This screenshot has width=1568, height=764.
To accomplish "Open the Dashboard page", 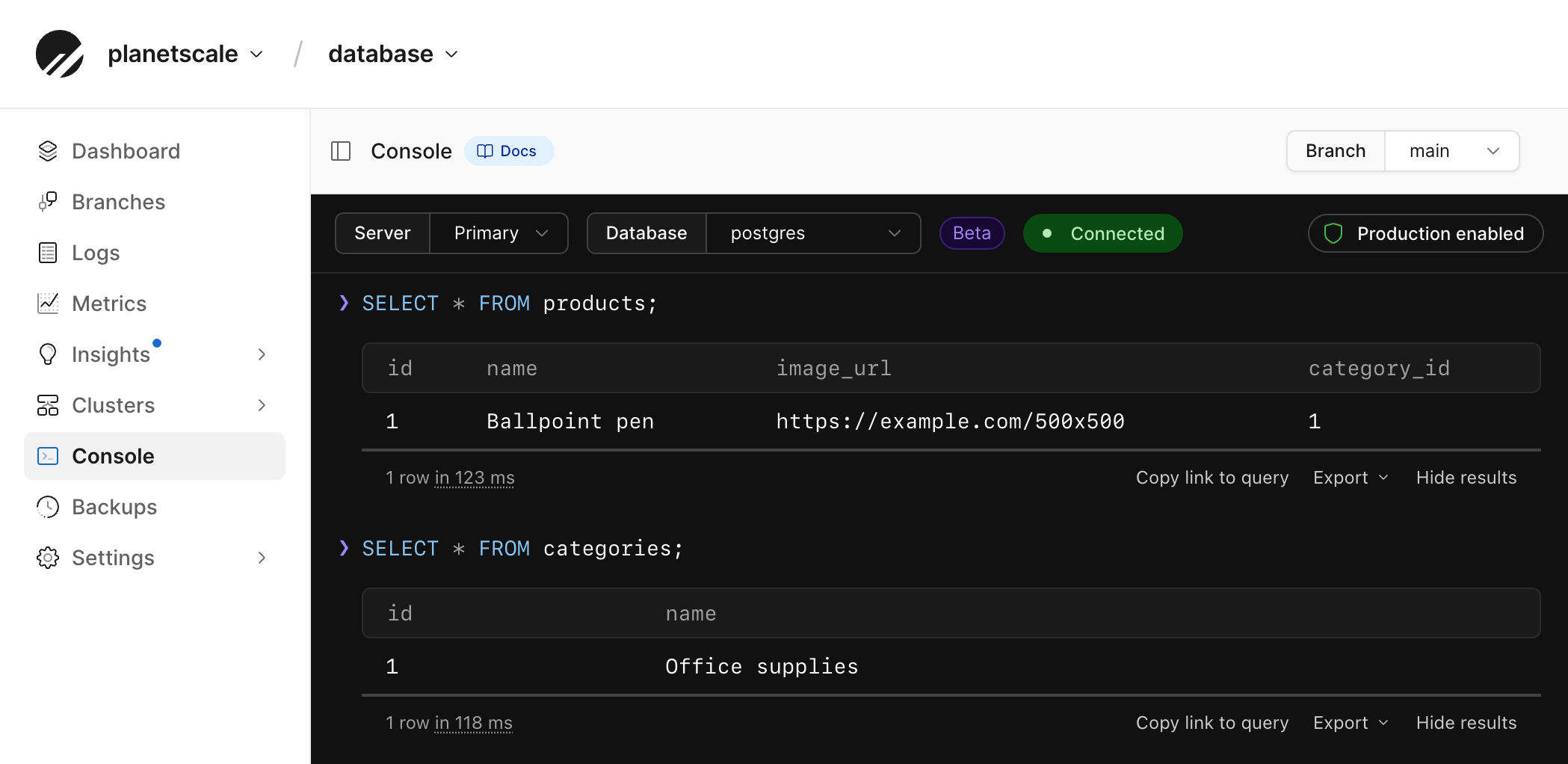I will 155,151.
